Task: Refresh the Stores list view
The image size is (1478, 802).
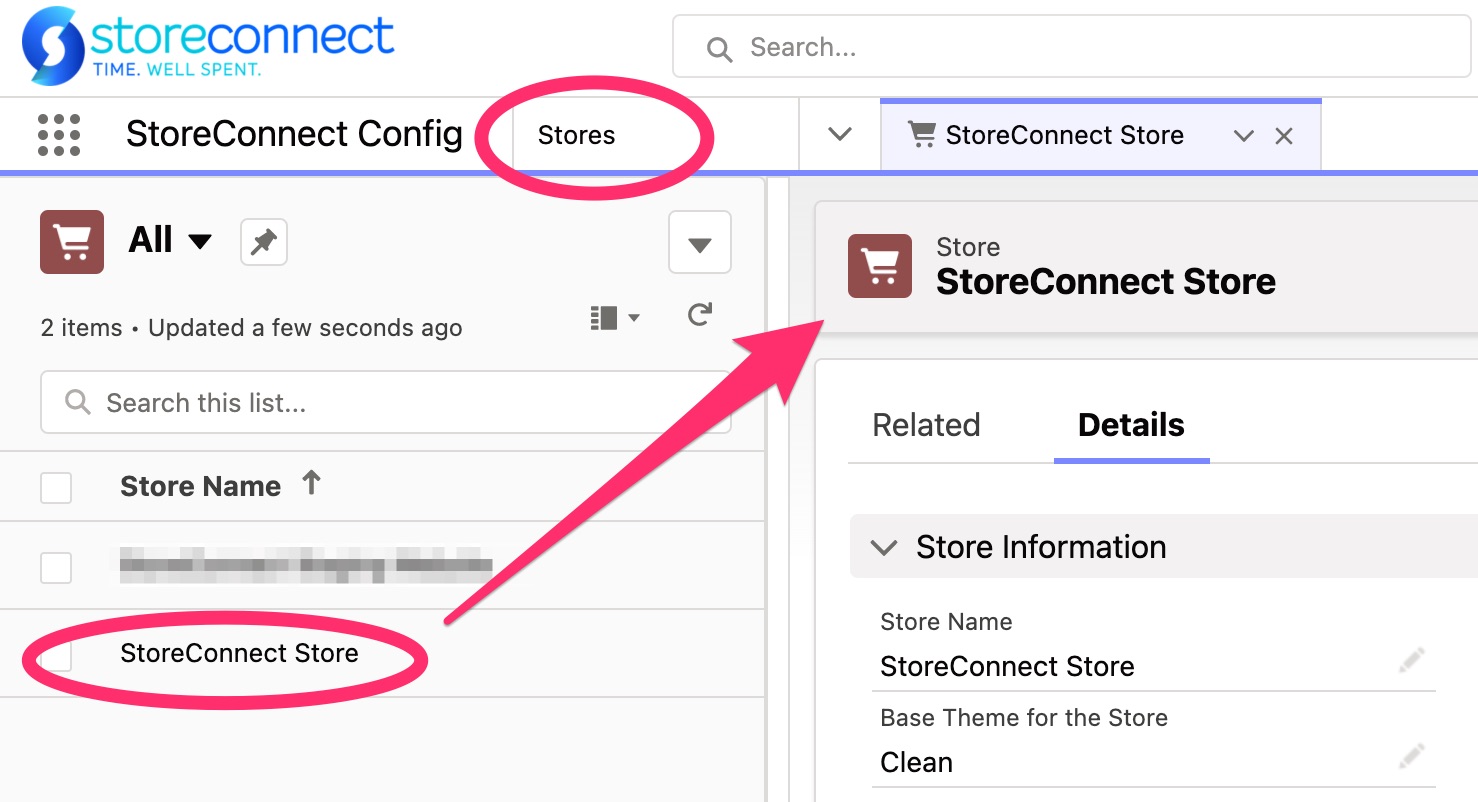Action: (698, 316)
